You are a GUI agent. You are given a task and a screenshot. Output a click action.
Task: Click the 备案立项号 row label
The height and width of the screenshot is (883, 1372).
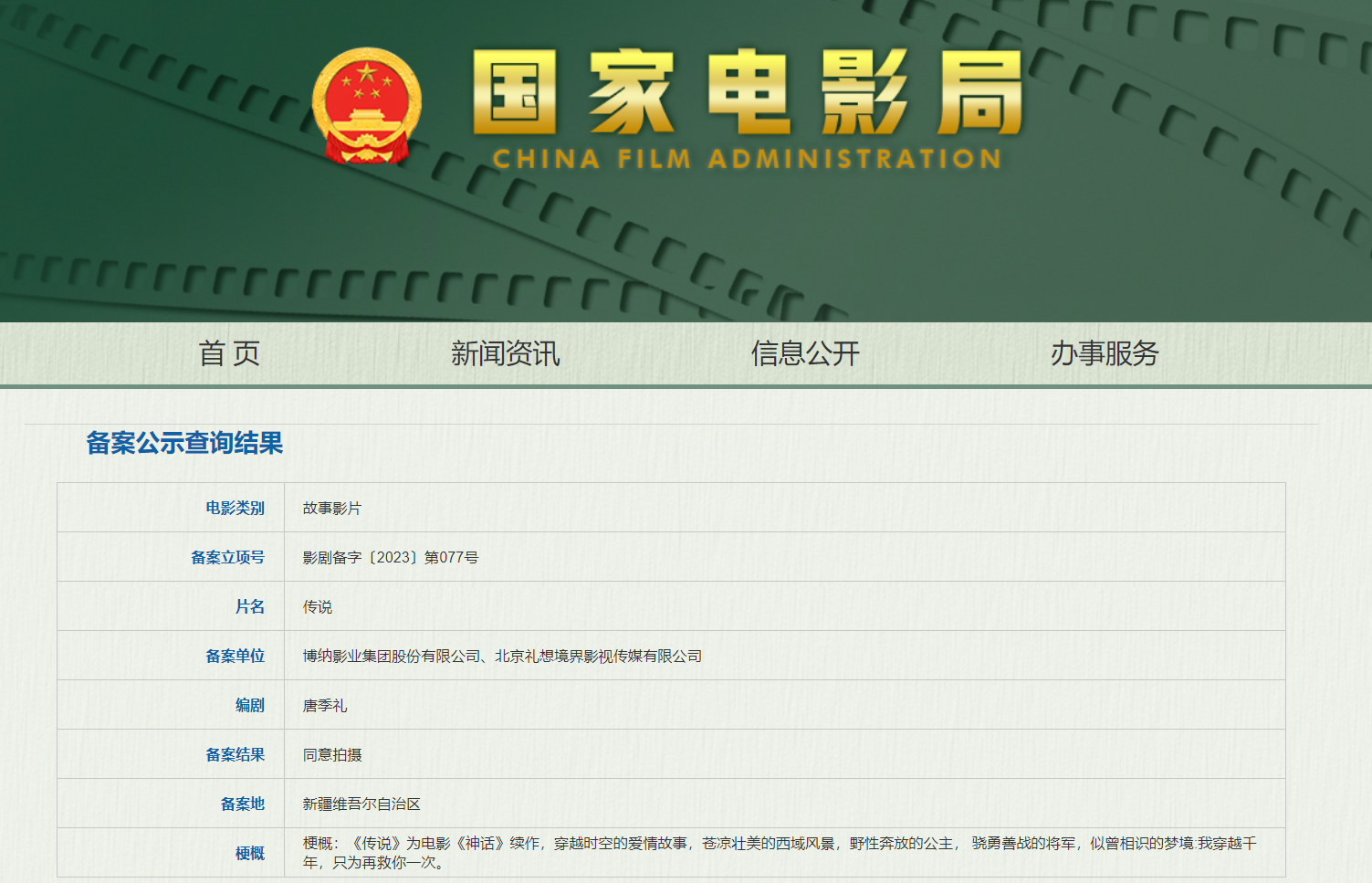coord(227,557)
